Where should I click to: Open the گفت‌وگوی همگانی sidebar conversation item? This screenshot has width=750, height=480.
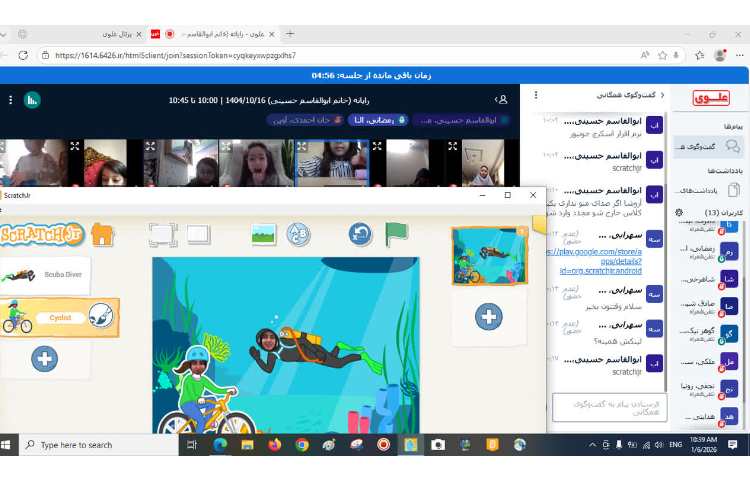pyautogui.click(x=708, y=147)
